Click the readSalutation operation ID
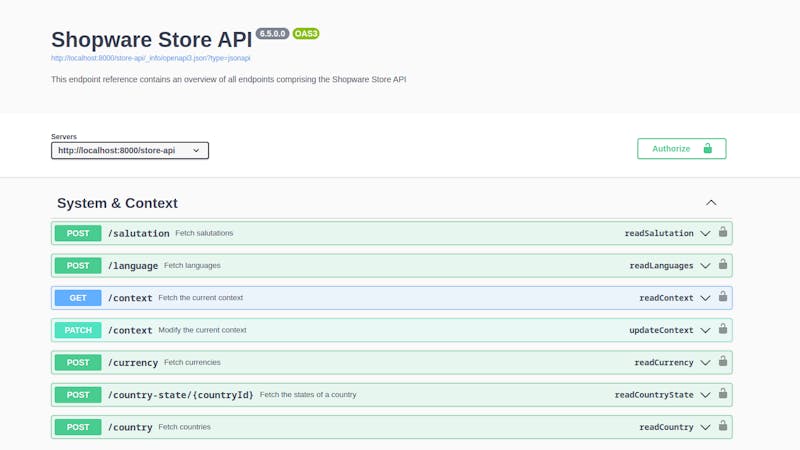Screen dimensions: 800x450 [659, 233]
